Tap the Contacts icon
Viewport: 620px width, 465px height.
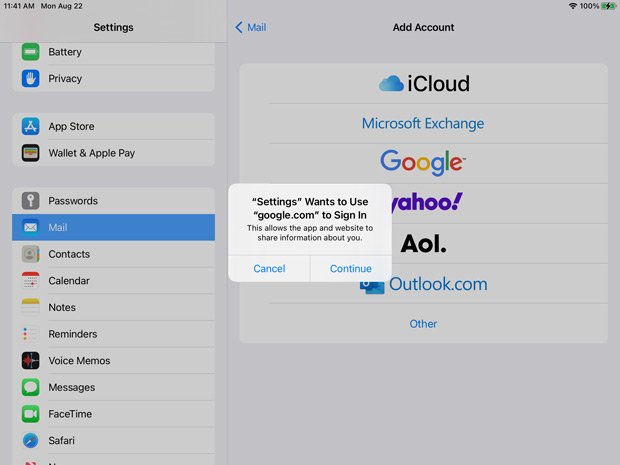[x=30, y=254]
